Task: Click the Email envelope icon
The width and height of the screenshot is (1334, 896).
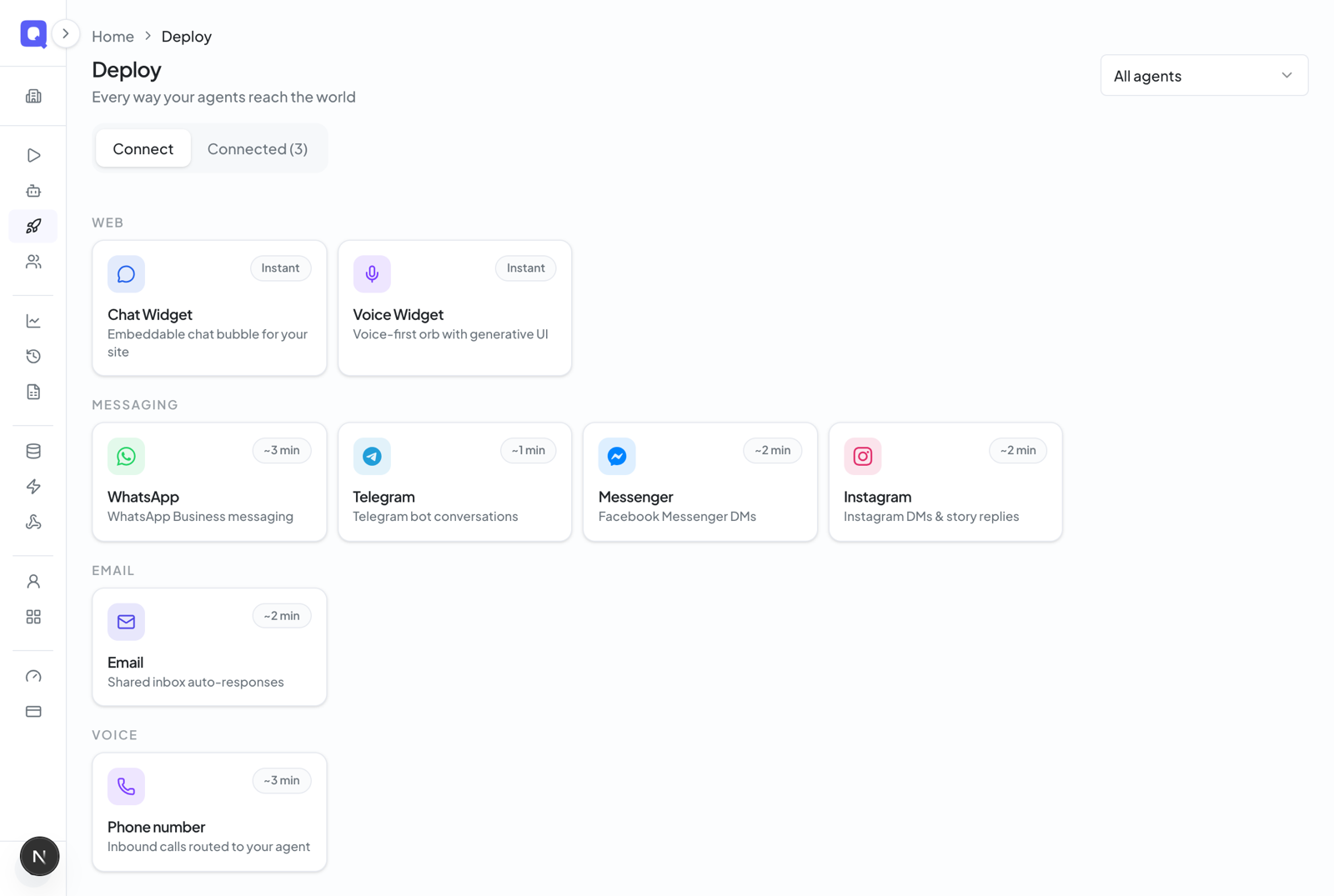Action: (126, 622)
